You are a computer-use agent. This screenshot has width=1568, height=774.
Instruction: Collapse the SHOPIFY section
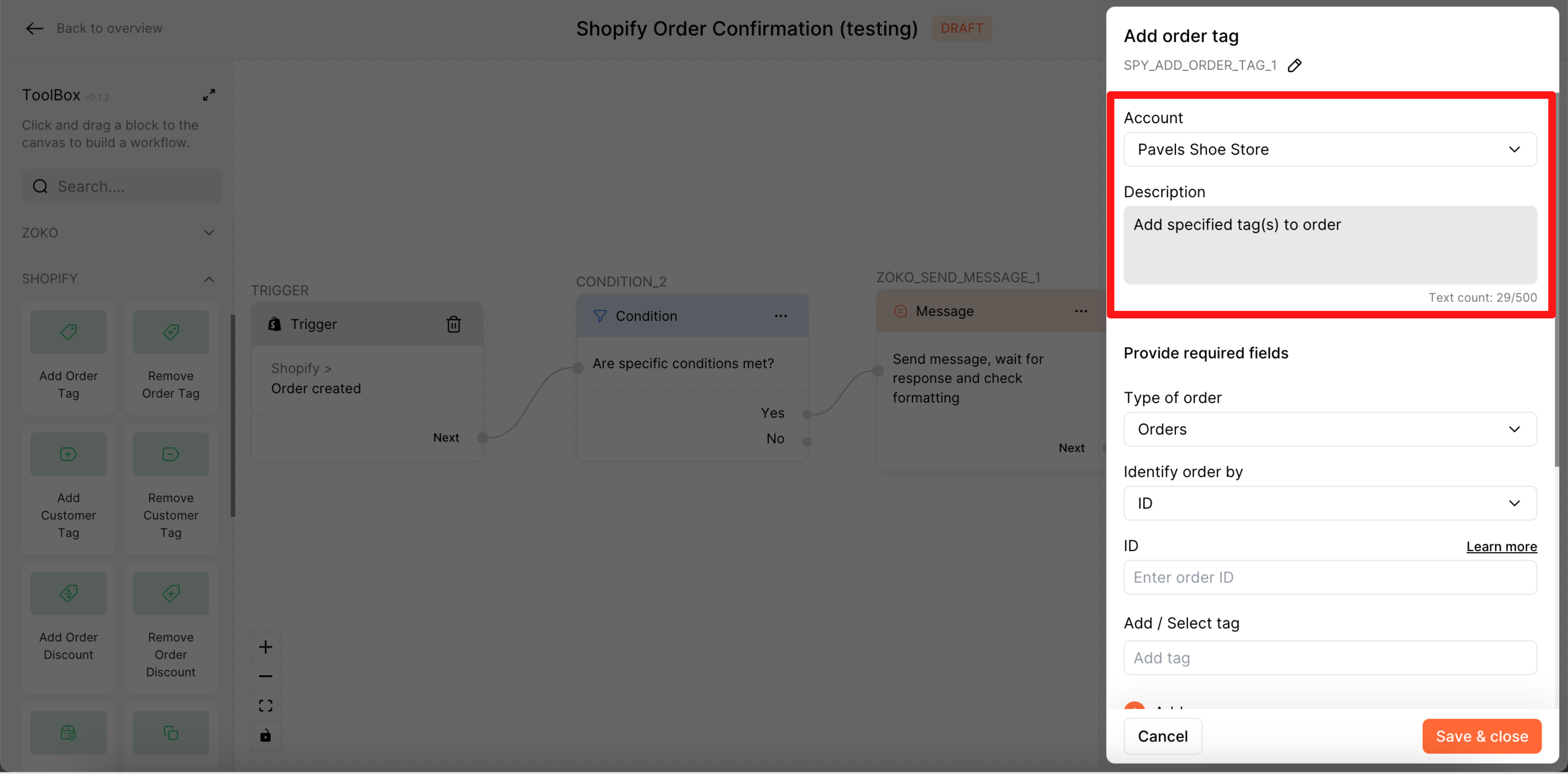[209, 279]
